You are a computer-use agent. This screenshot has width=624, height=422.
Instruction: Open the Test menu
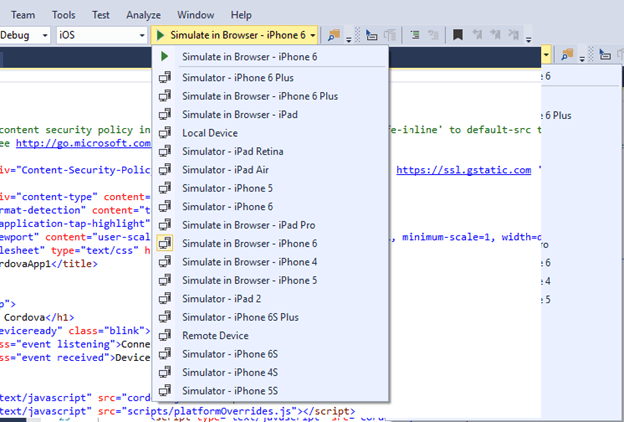tap(101, 15)
